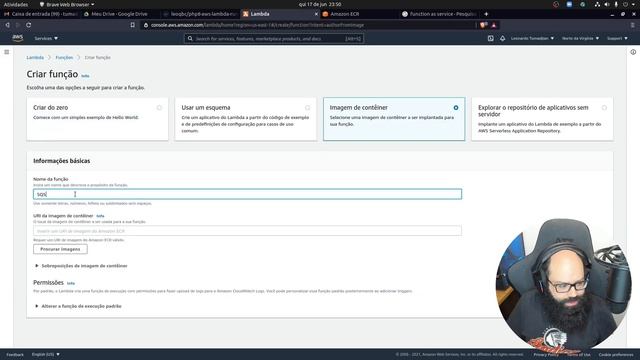Switch to the Caixa de entrada Gmail tab
Viewport: 640px width, 360px height.
(x=40, y=14)
